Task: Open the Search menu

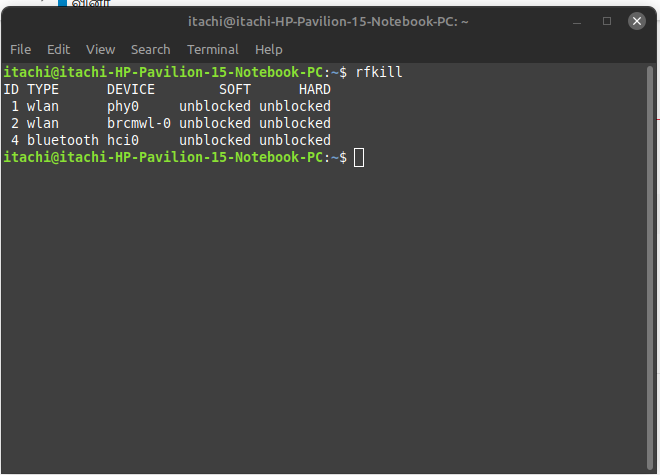Action: [x=150, y=49]
